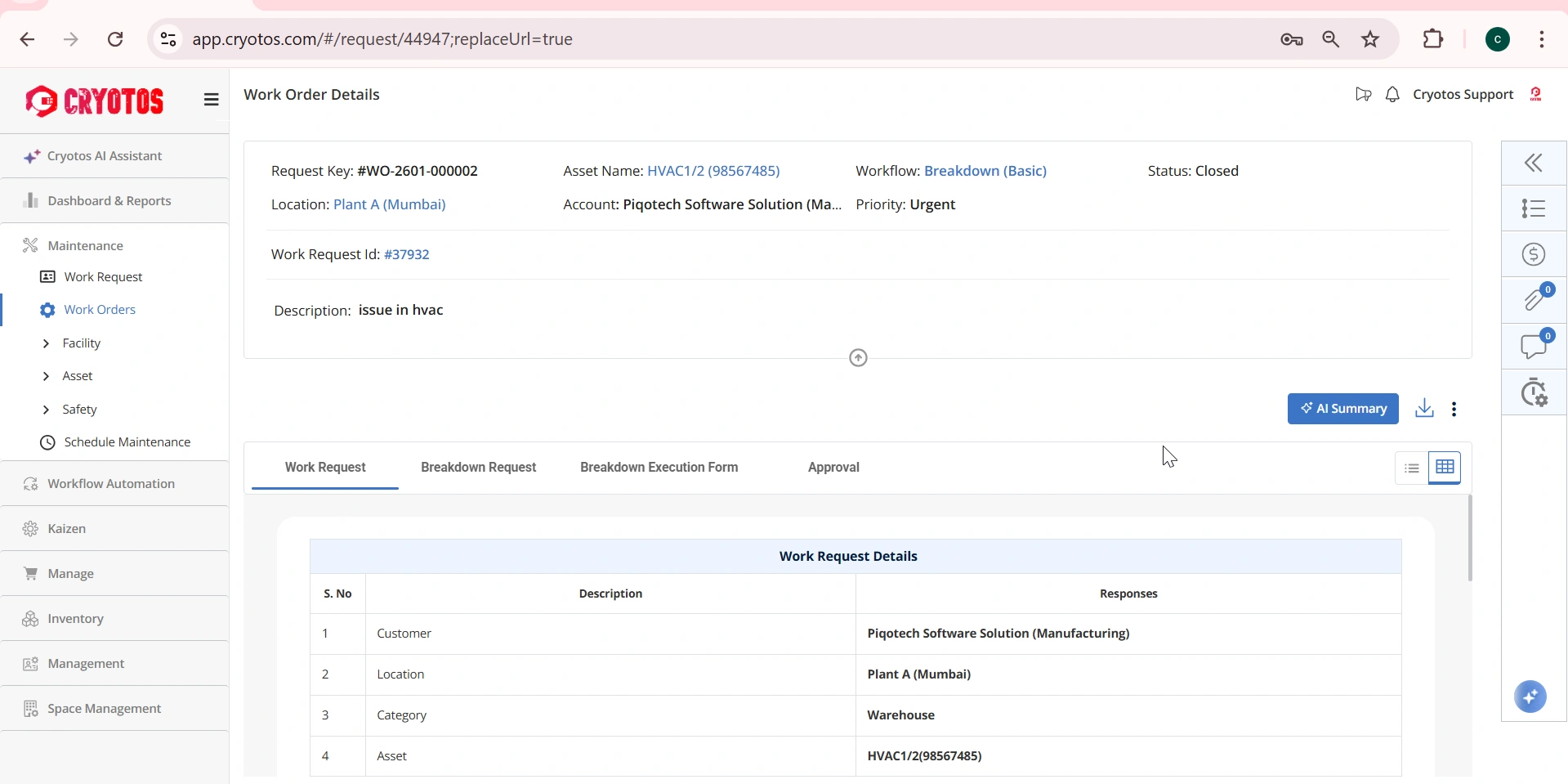Open the sidebar hamburger menu
Screen dimensions: 1568x784
click(x=211, y=99)
